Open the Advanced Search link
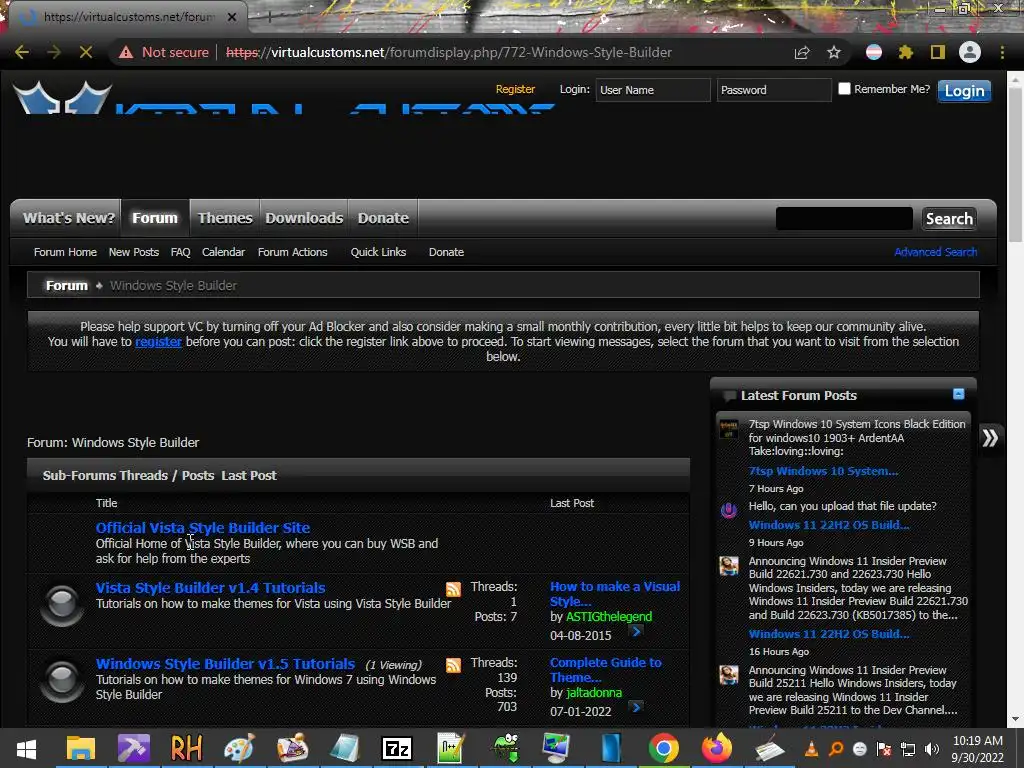This screenshot has width=1024, height=768. 935,252
